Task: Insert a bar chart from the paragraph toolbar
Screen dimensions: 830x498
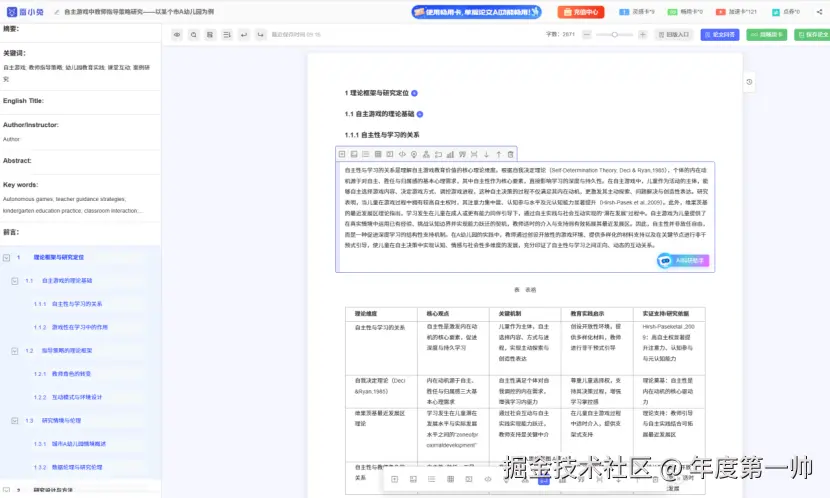Action: [450, 154]
